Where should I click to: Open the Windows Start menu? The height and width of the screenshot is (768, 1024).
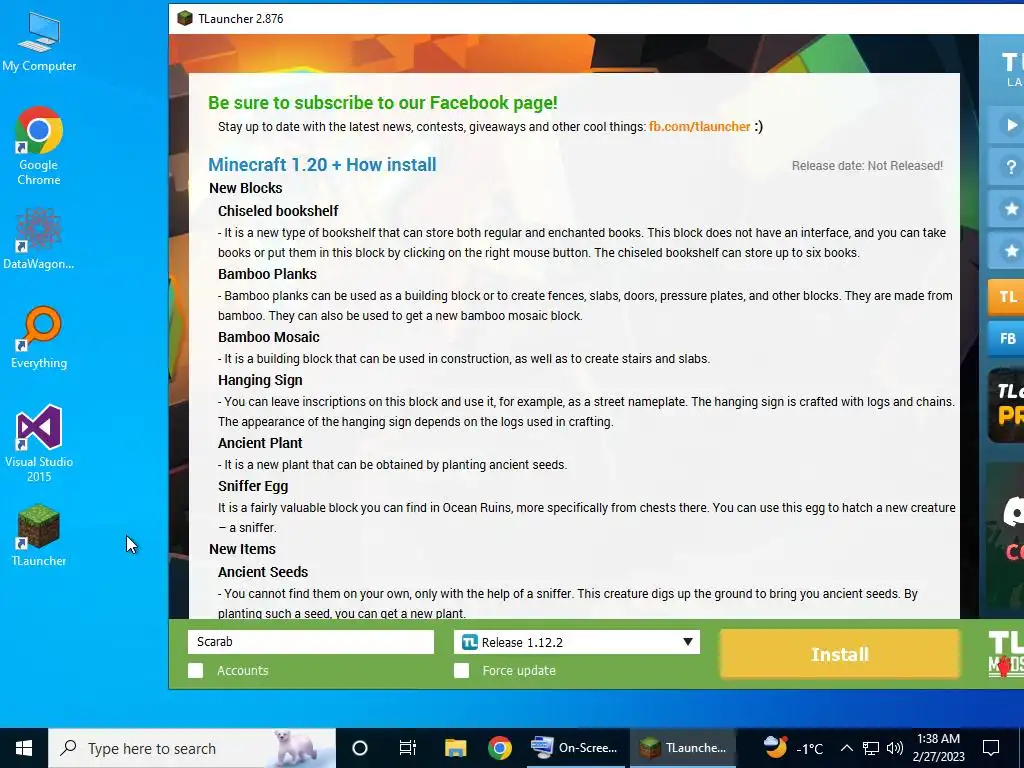[24, 748]
